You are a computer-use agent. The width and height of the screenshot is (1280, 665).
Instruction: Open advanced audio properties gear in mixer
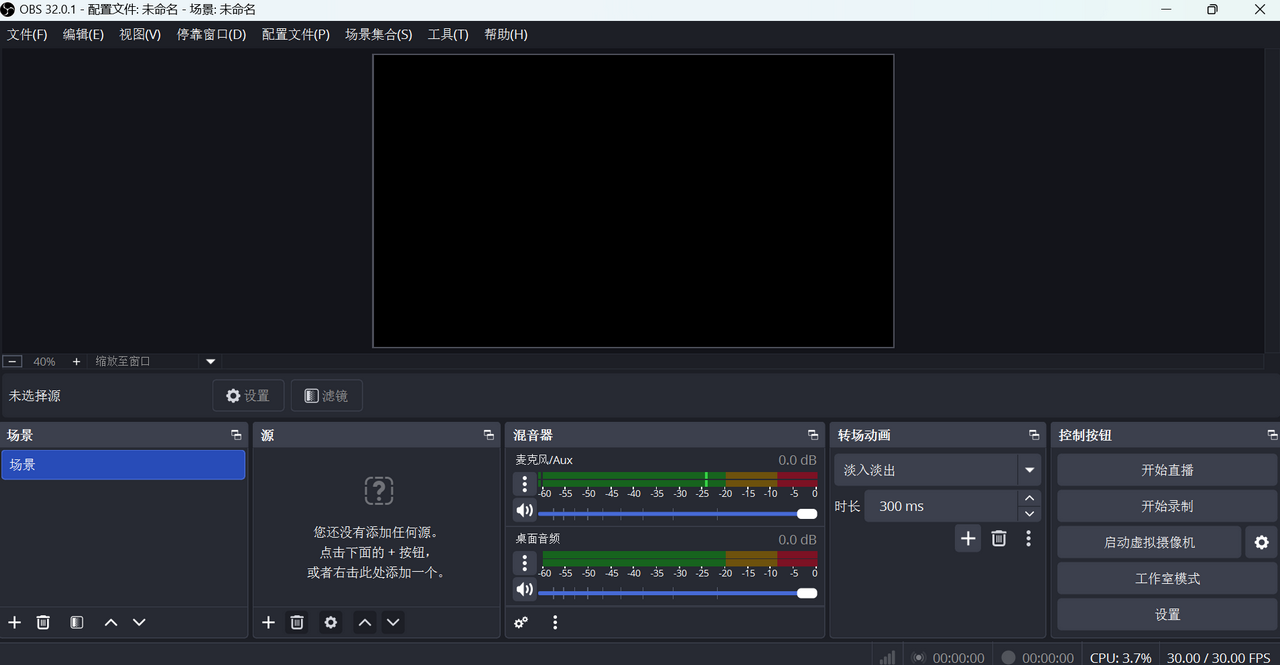(x=521, y=622)
